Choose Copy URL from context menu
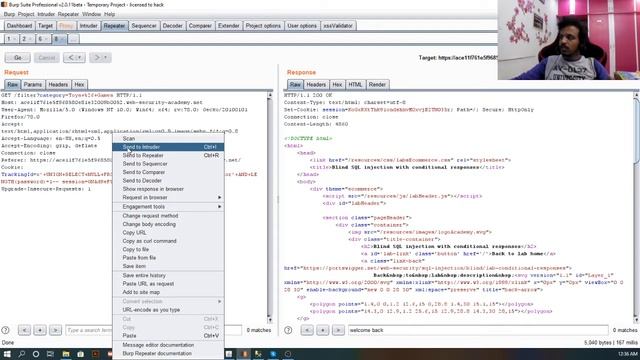640x360 pixels. coord(168,232)
